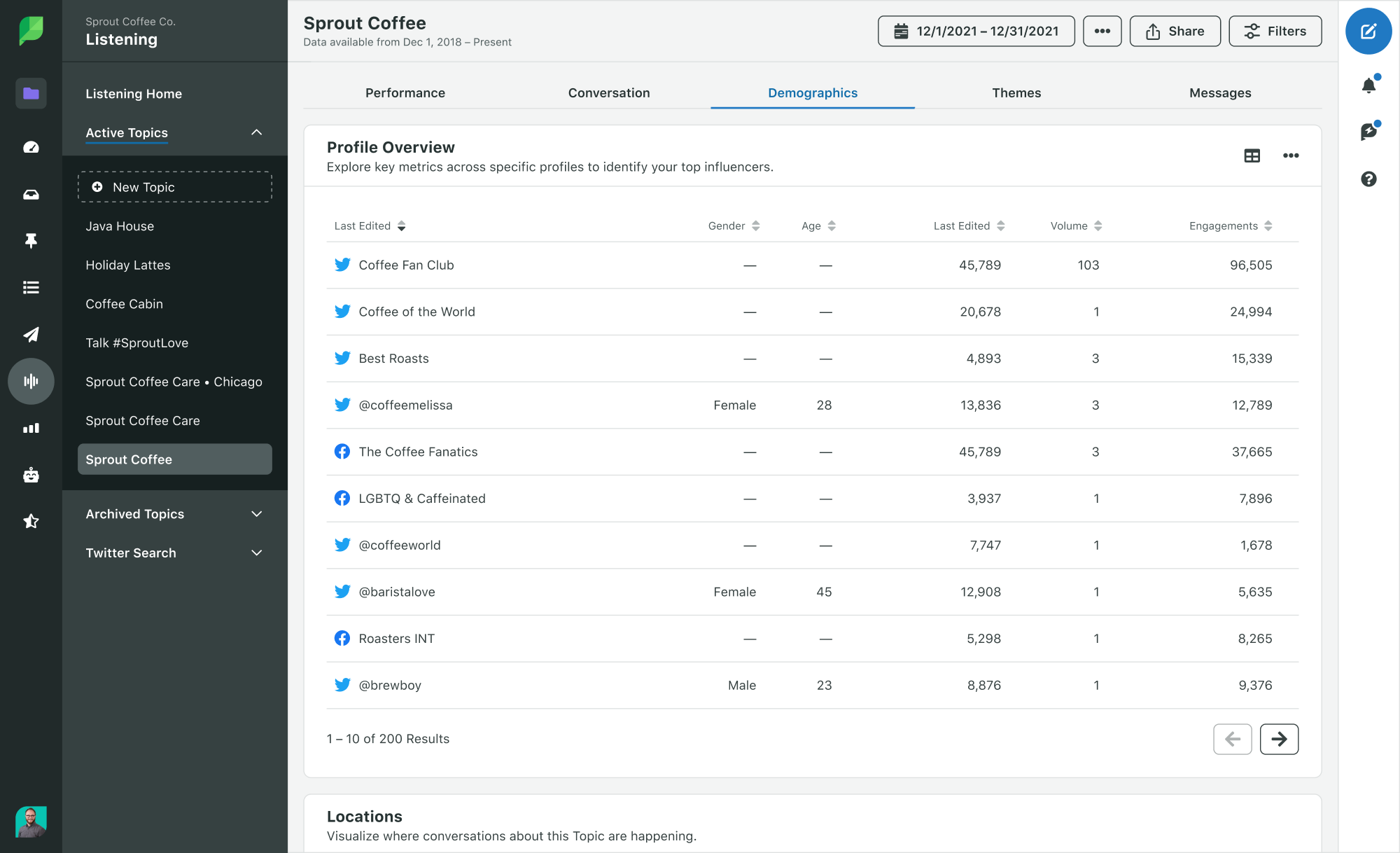Click the pin/bookmark icon in sidebar
The width and height of the screenshot is (1400, 853).
[x=30, y=239]
